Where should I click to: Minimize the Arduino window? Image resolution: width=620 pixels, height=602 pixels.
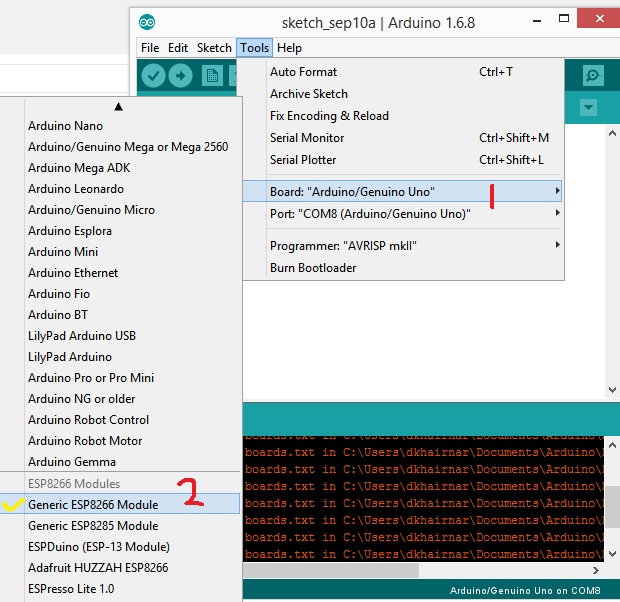(x=537, y=19)
